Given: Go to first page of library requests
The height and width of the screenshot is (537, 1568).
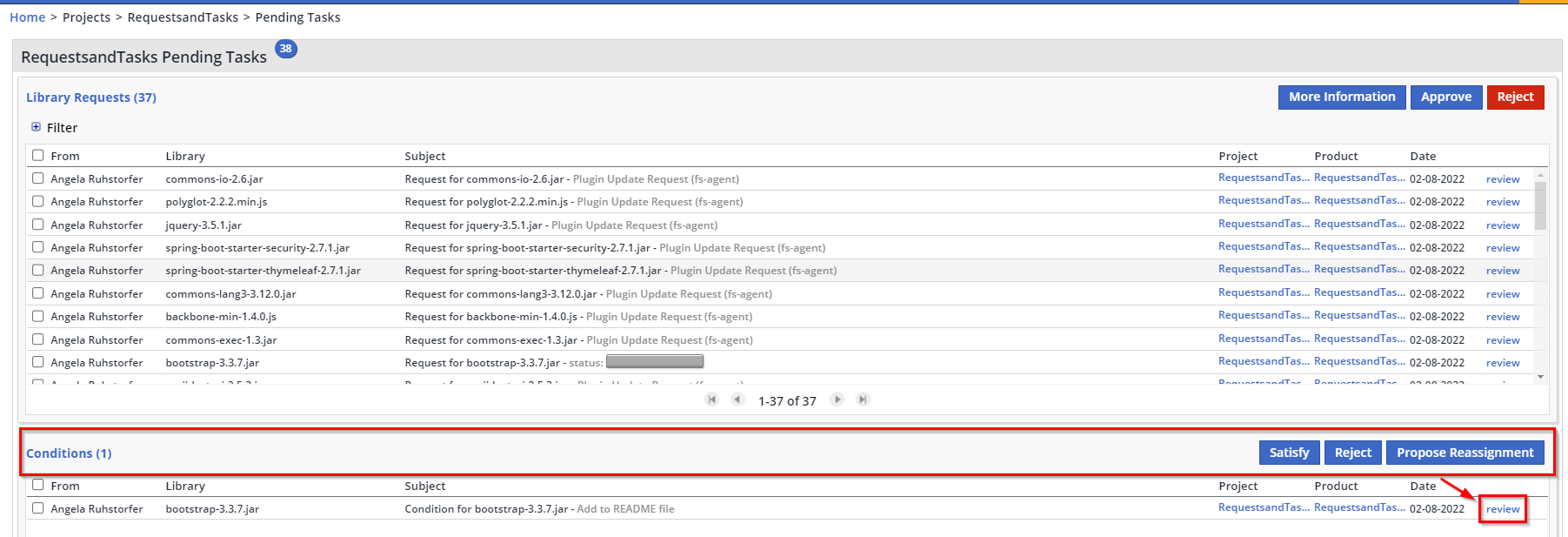Looking at the screenshot, I should point(712,399).
